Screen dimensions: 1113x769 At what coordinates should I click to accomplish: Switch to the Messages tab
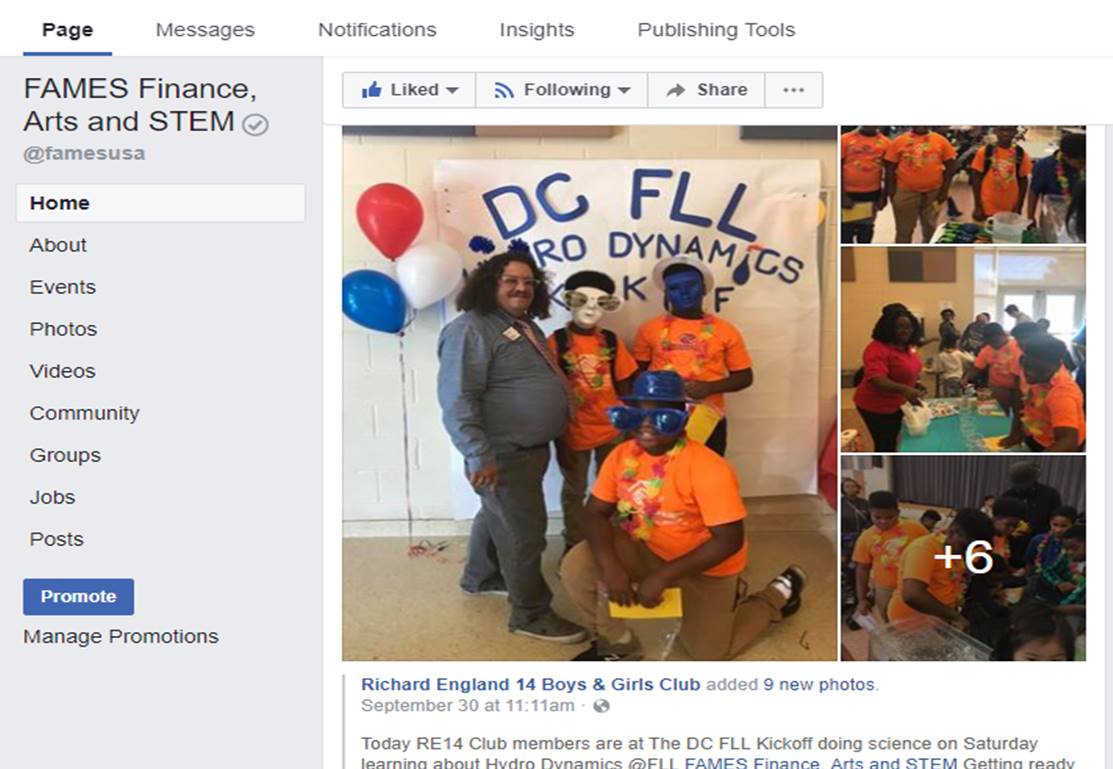pos(205,30)
